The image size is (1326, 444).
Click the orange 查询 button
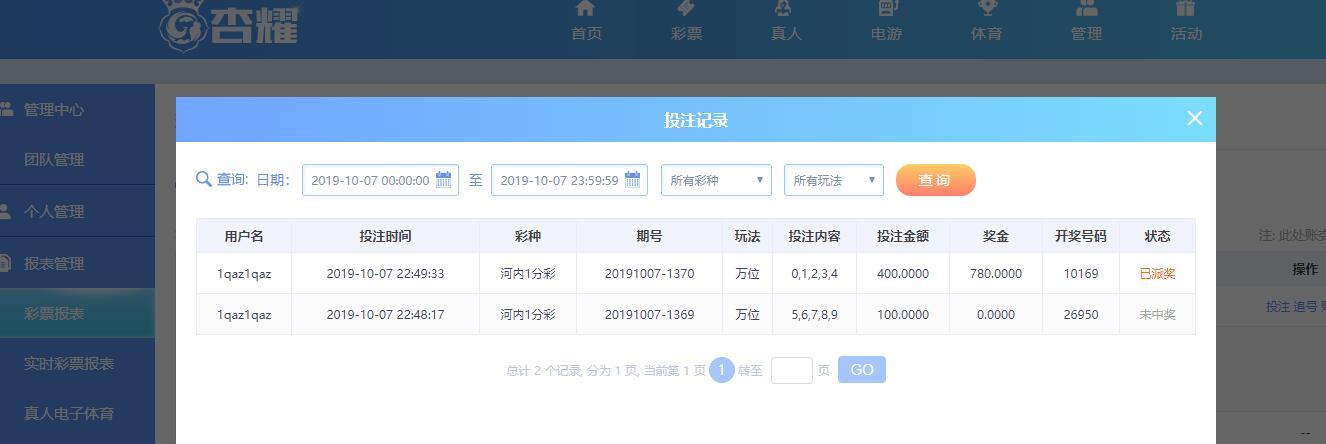point(935,180)
